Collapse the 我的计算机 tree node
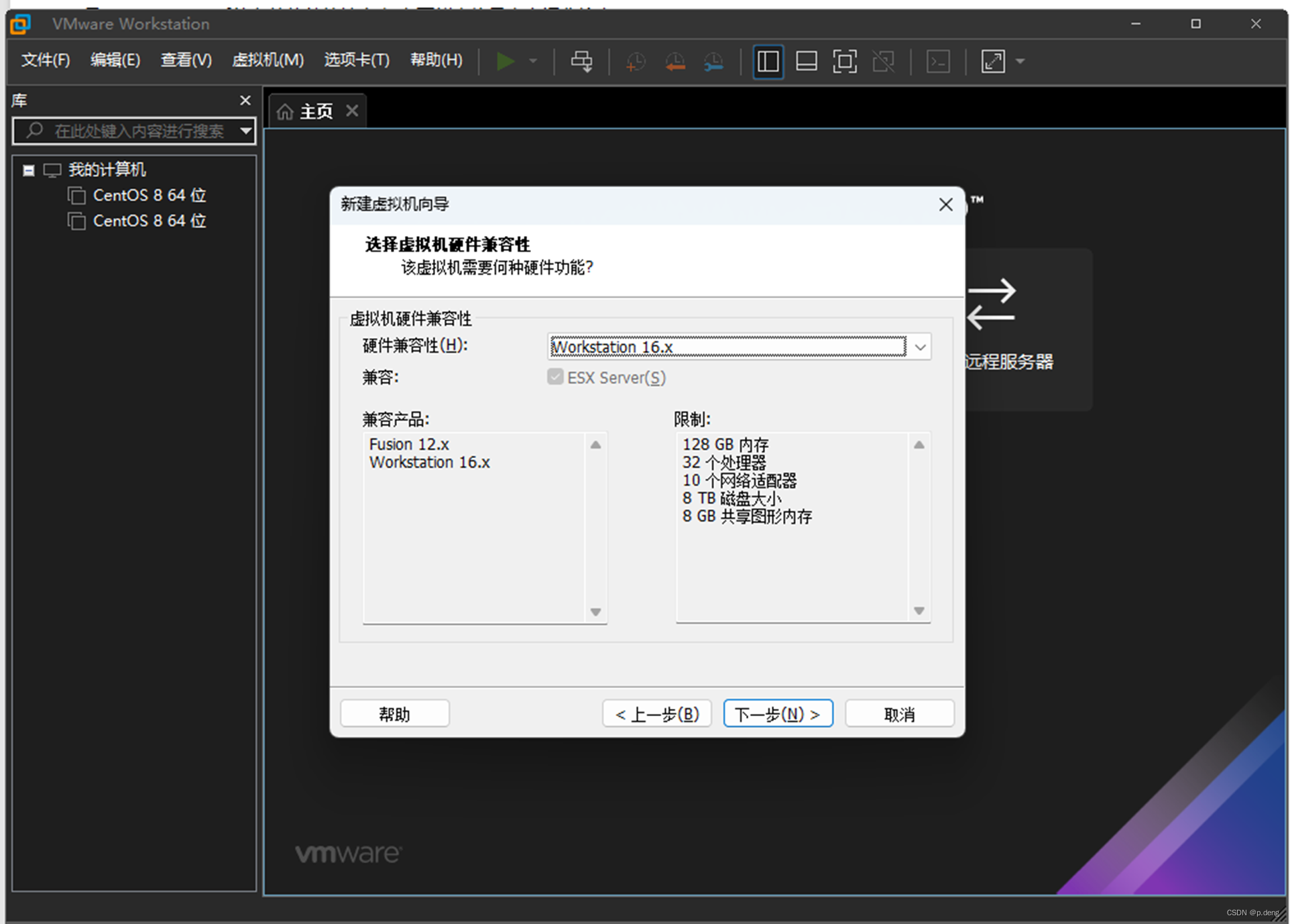The width and height of the screenshot is (1290, 924). click(x=28, y=170)
